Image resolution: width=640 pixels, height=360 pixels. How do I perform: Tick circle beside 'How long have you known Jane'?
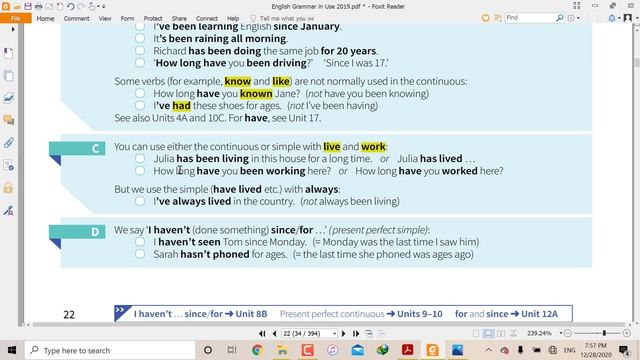[140, 93]
